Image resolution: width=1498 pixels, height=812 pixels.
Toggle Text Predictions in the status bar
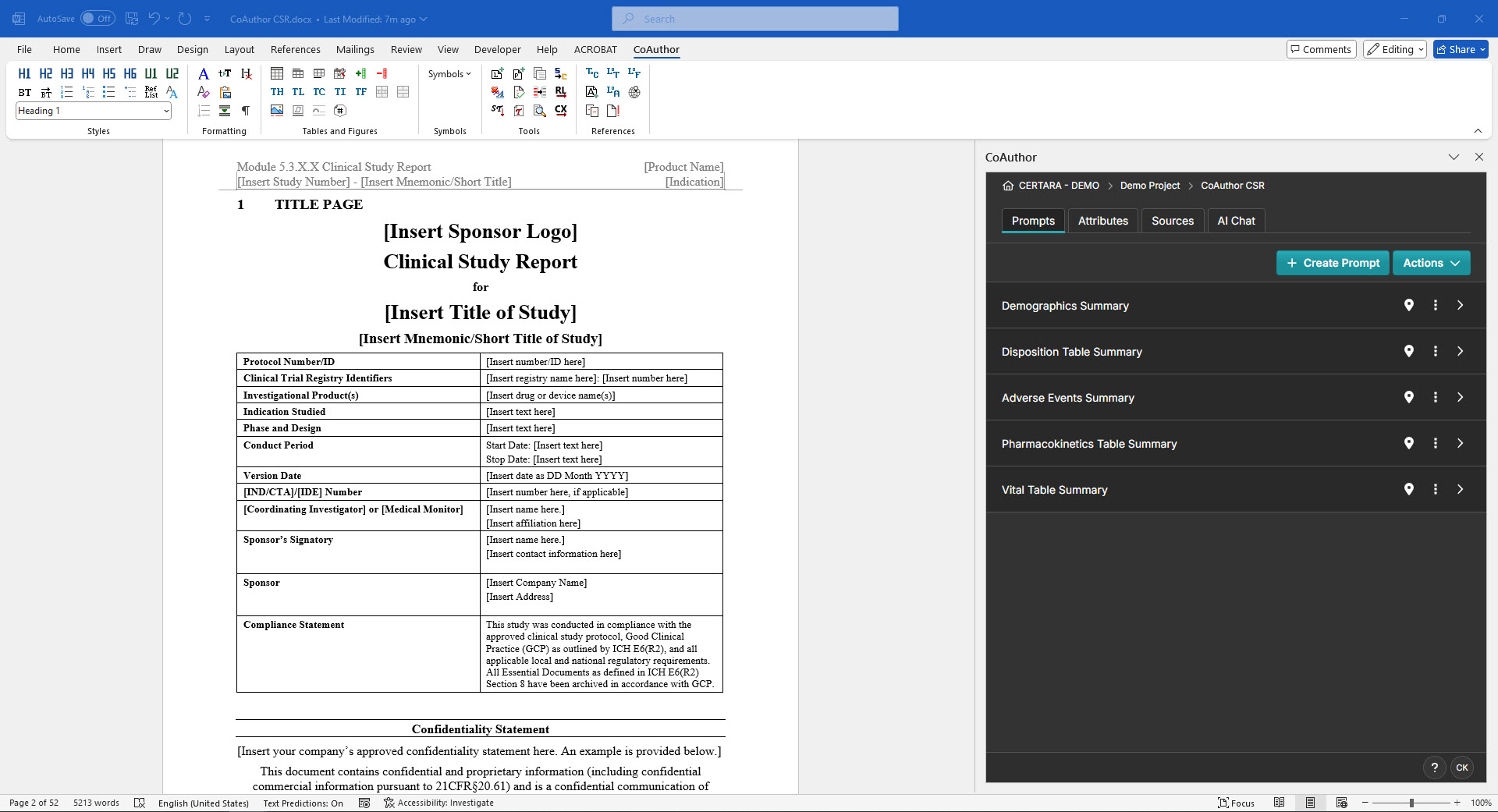pyautogui.click(x=303, y=803)
